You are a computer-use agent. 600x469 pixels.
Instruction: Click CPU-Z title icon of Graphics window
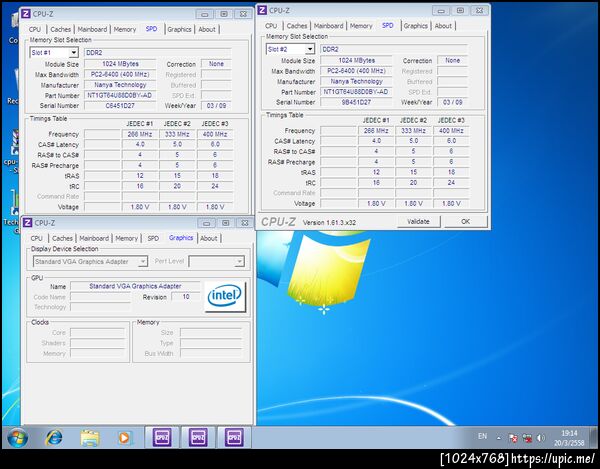pos(28,223)
